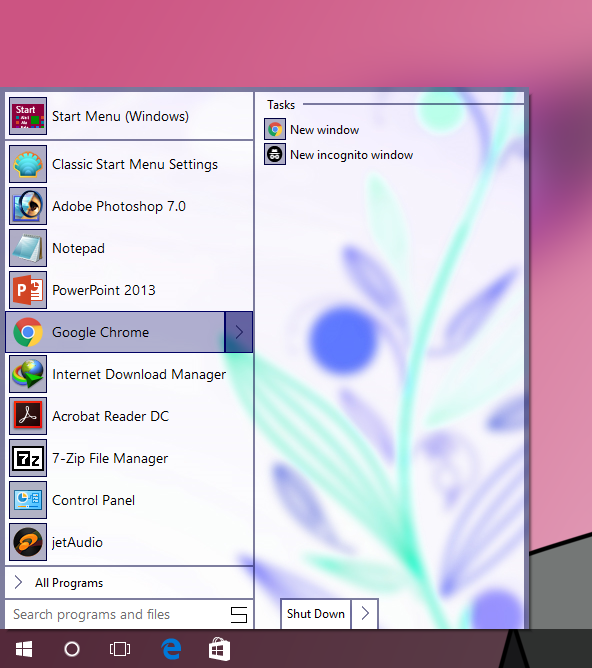Click the Start Menu (Windows) label
This screenshot has width=592, height=668.
121,116
